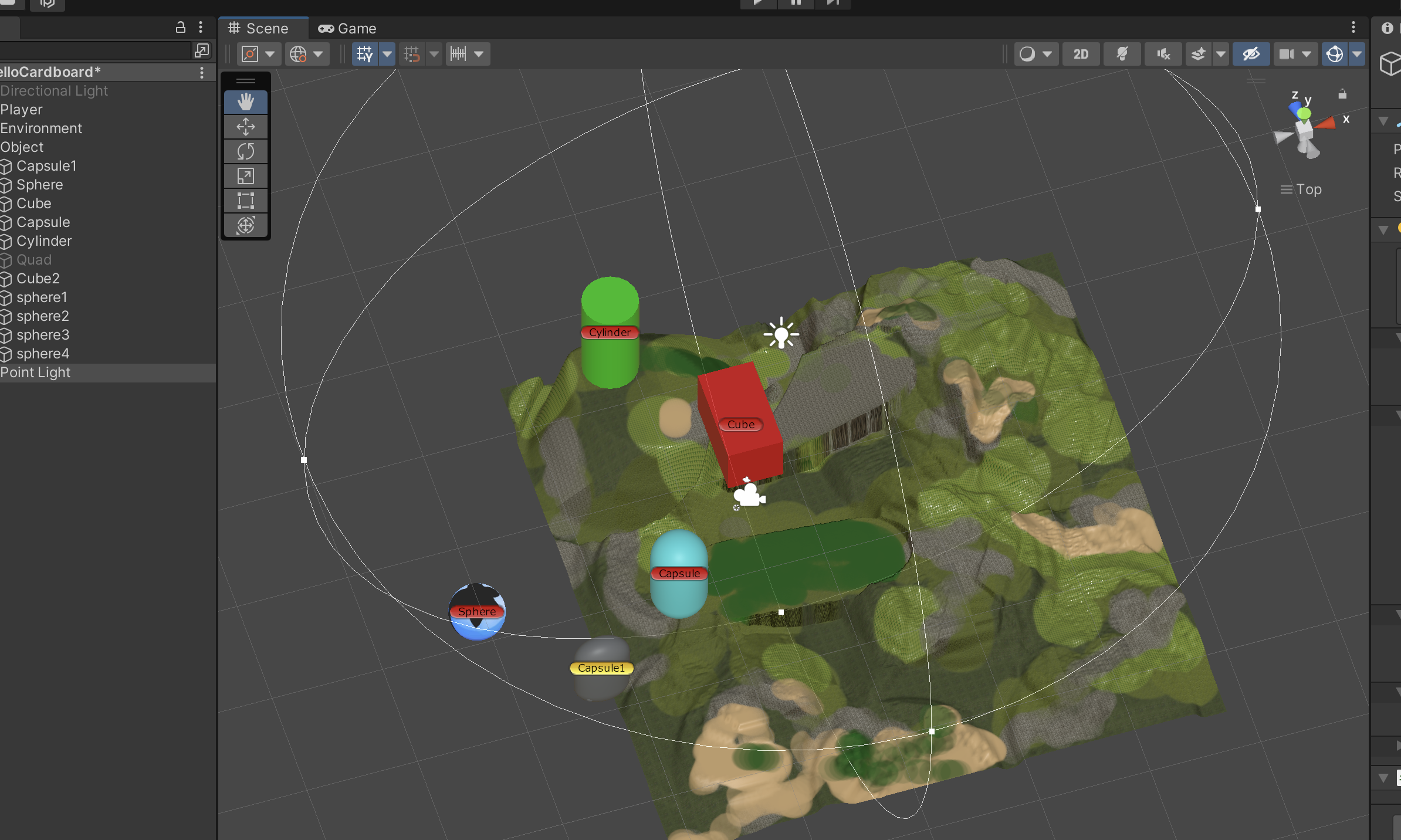The image size is (1401, 840).
Task: Toggle scene lighting on or off
Action: point(1122,53)
